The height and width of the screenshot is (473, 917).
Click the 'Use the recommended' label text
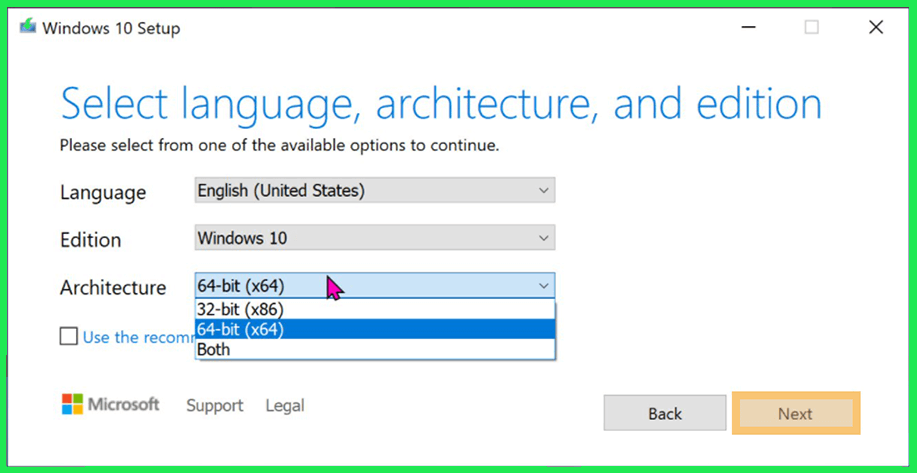pos(138,337)
